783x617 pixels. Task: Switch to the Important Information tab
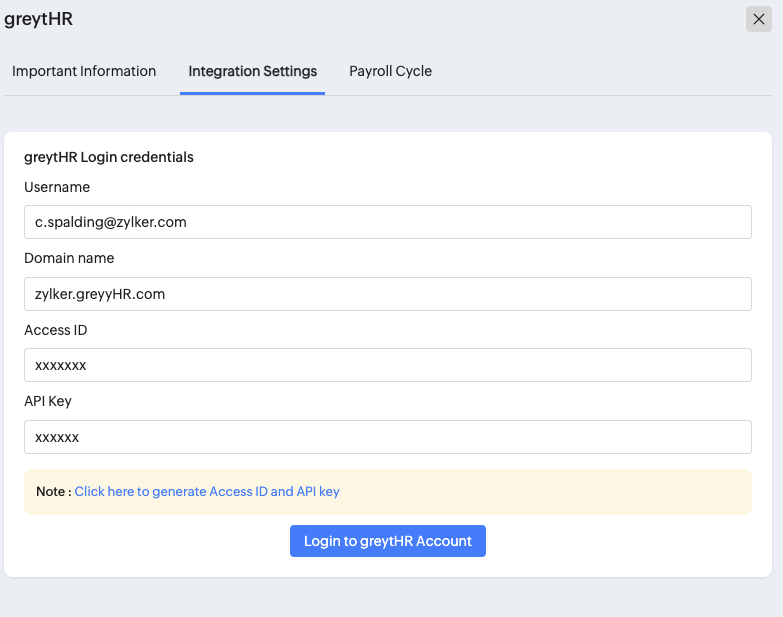coord(84,71)
